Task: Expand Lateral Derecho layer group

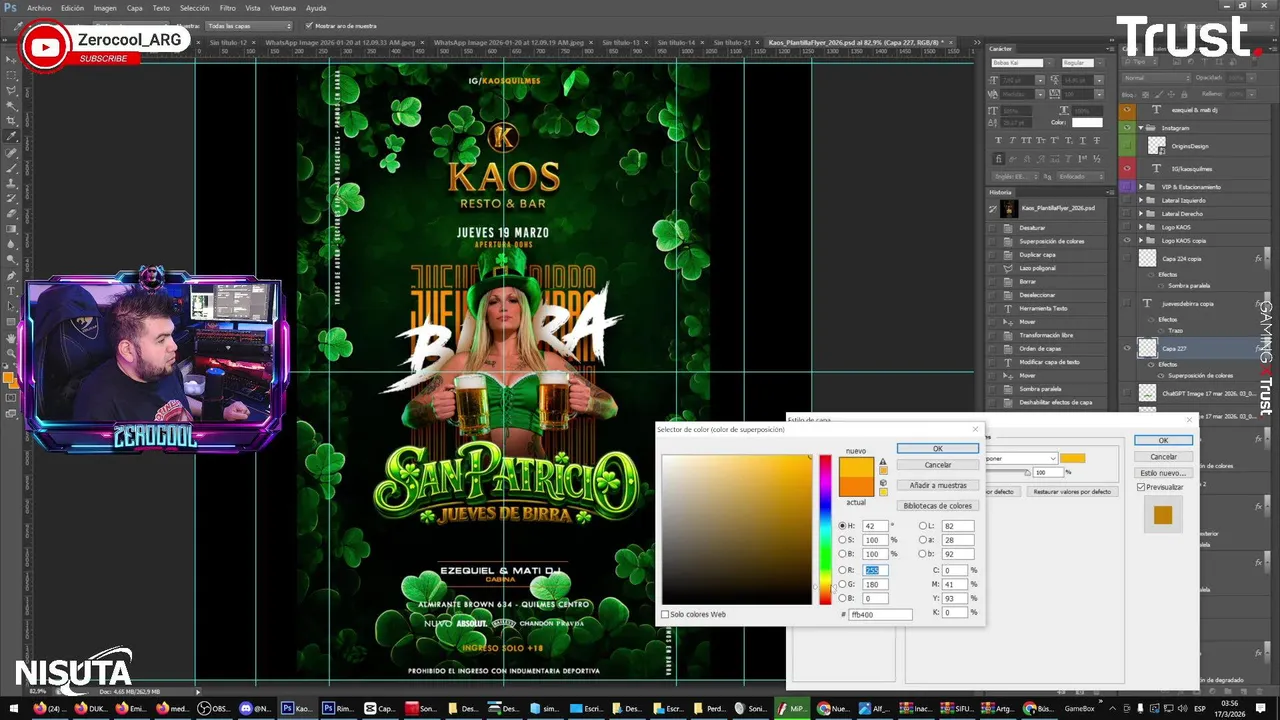Action: coord(1141,214)
